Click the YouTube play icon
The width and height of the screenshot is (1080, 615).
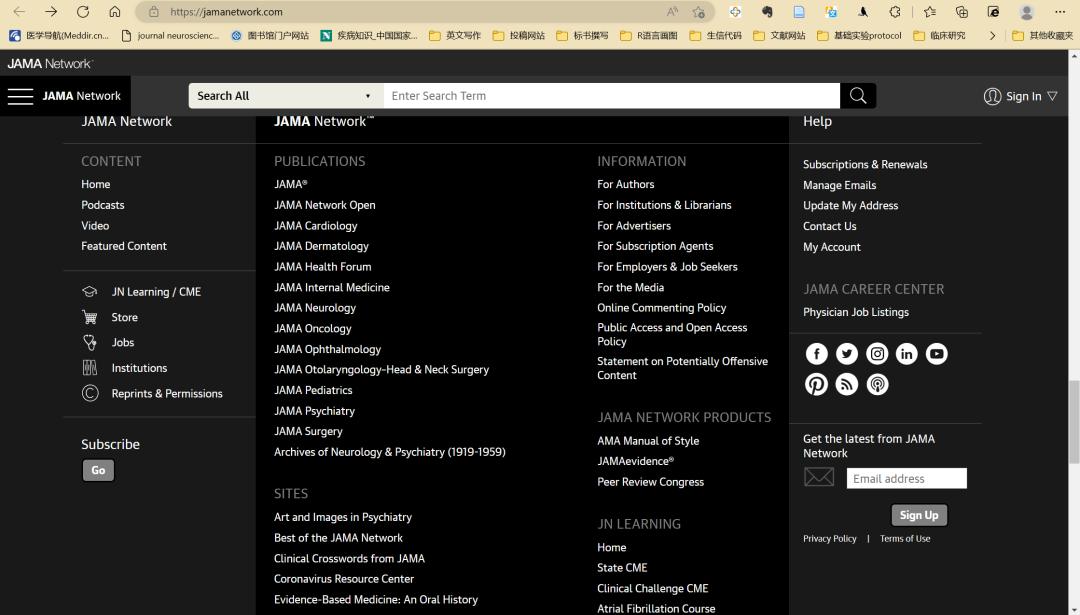(x=937, y=354)
